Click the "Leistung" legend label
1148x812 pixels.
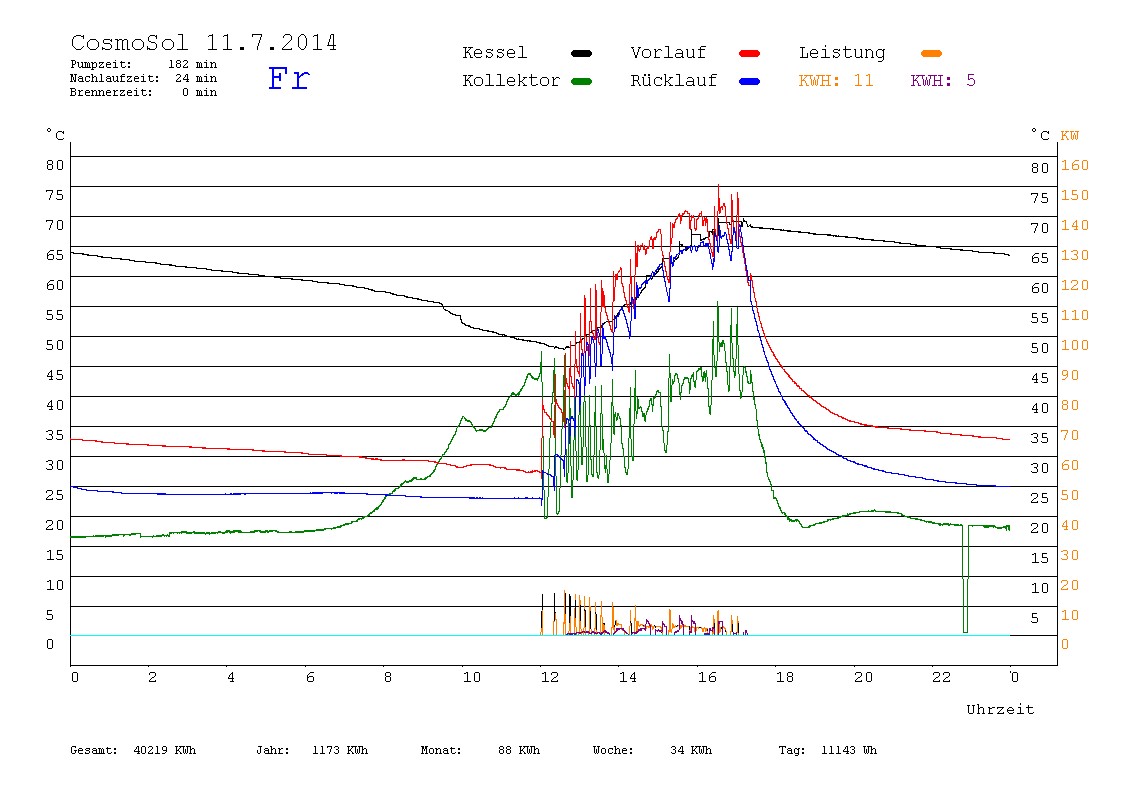[842, 53]
